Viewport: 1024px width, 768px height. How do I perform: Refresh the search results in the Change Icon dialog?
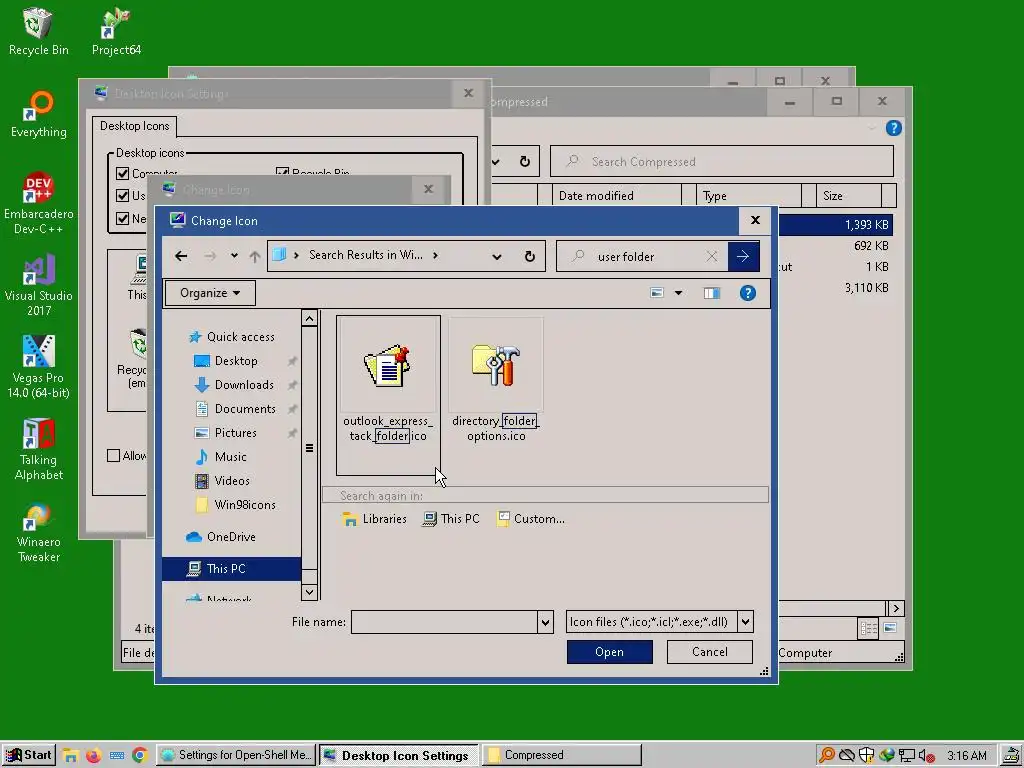click(x=530, y=256)
